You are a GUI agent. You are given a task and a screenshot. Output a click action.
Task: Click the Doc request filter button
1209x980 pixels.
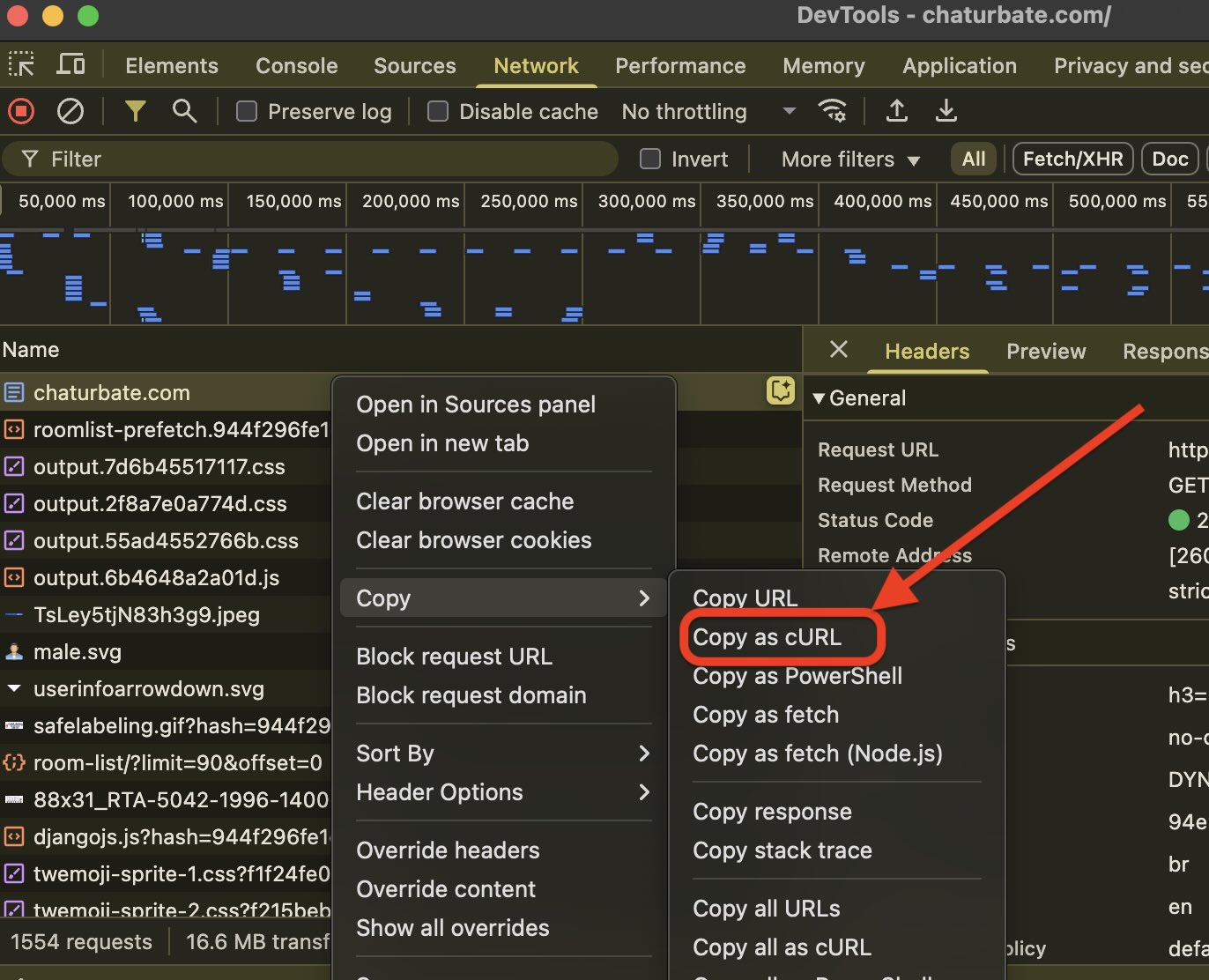click(1169, 159)
